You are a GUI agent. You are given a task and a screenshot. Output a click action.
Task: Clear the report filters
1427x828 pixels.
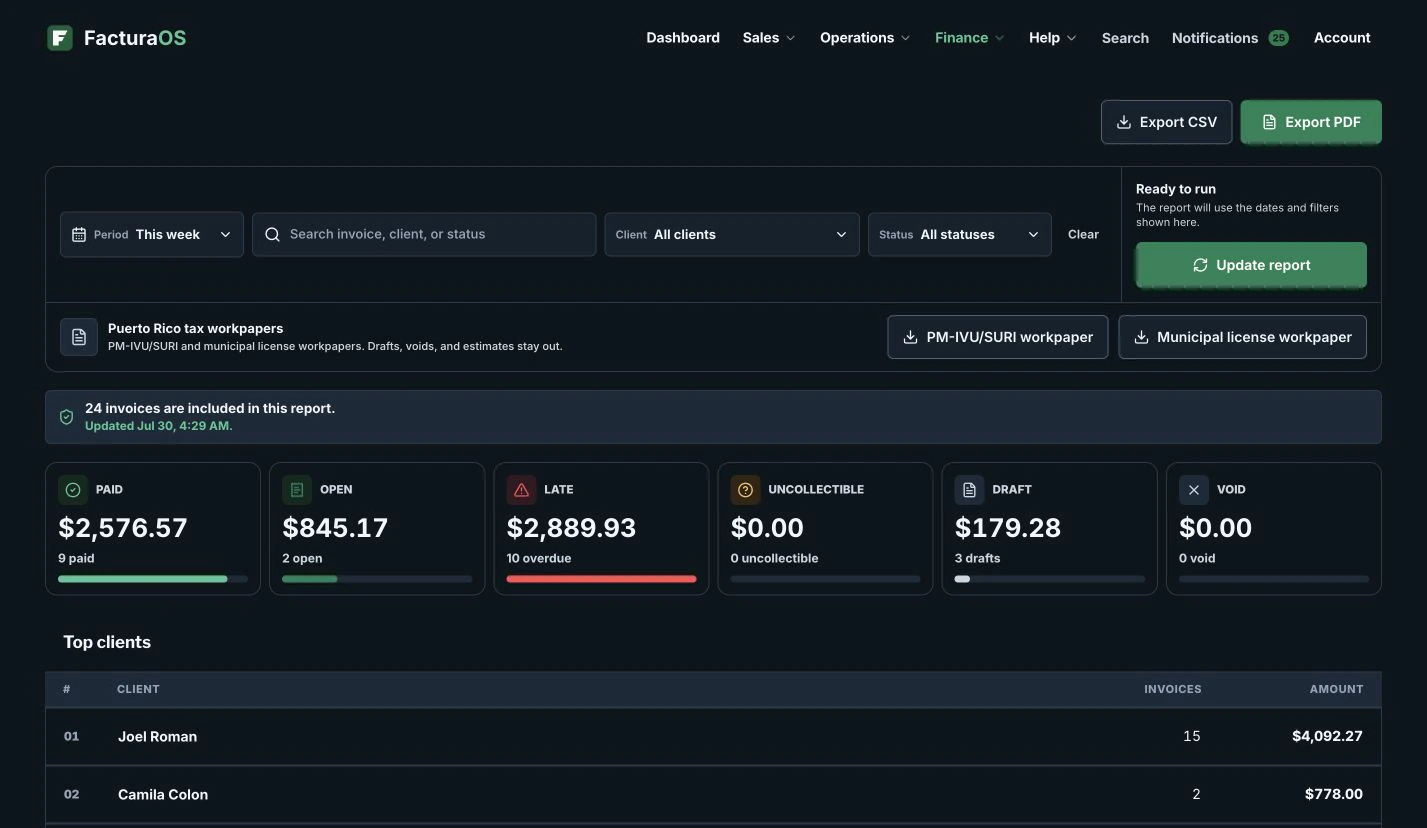tap(1083, 234)
